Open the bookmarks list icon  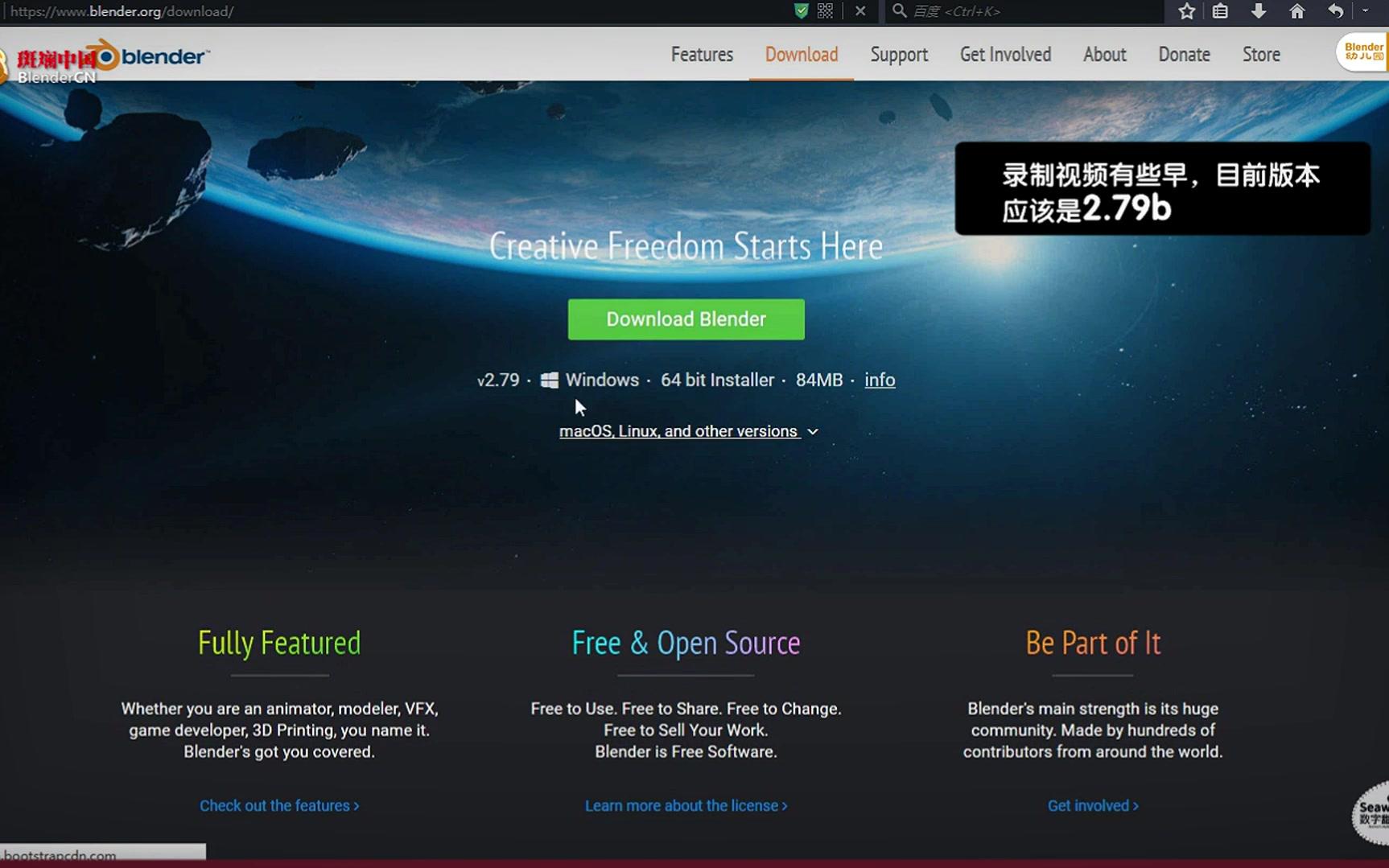pyautogui.click(x=1220, y=10)
